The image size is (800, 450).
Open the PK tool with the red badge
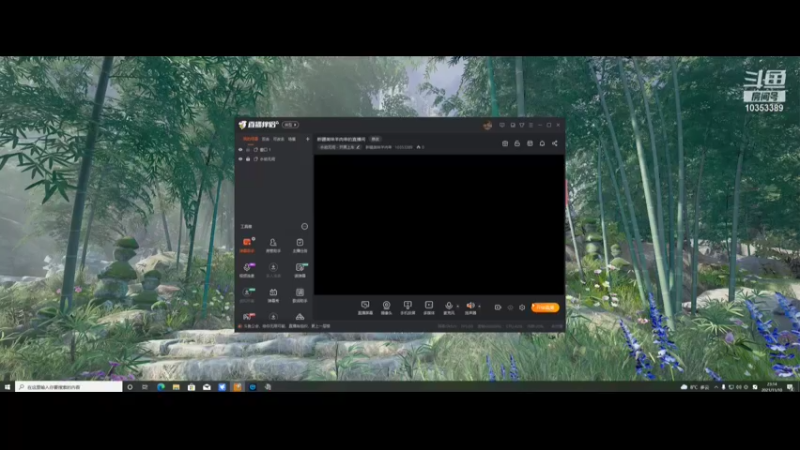(248, 316)
